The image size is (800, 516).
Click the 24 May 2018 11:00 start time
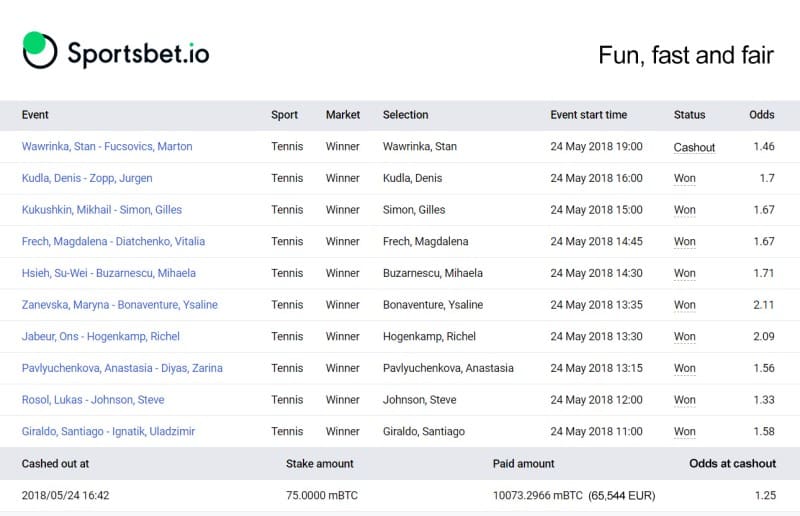[596, 431]
